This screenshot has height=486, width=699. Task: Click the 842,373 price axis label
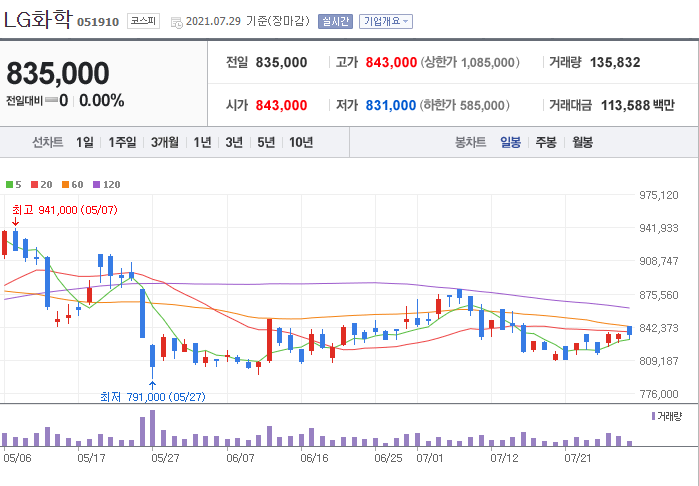[x=658, y=328]
